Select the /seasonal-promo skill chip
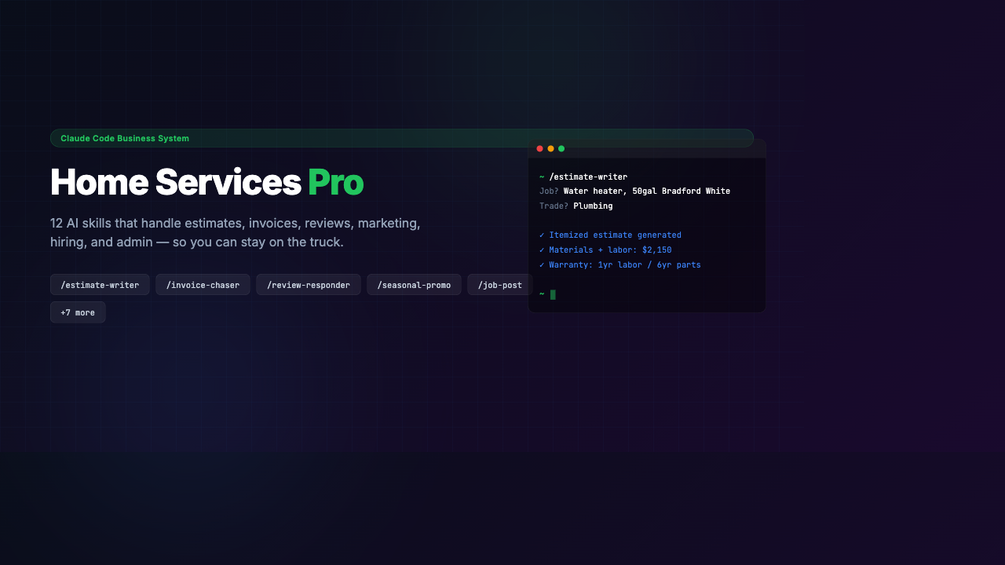This screenshot has height=565, width=1005. click(x=413, y=285)
